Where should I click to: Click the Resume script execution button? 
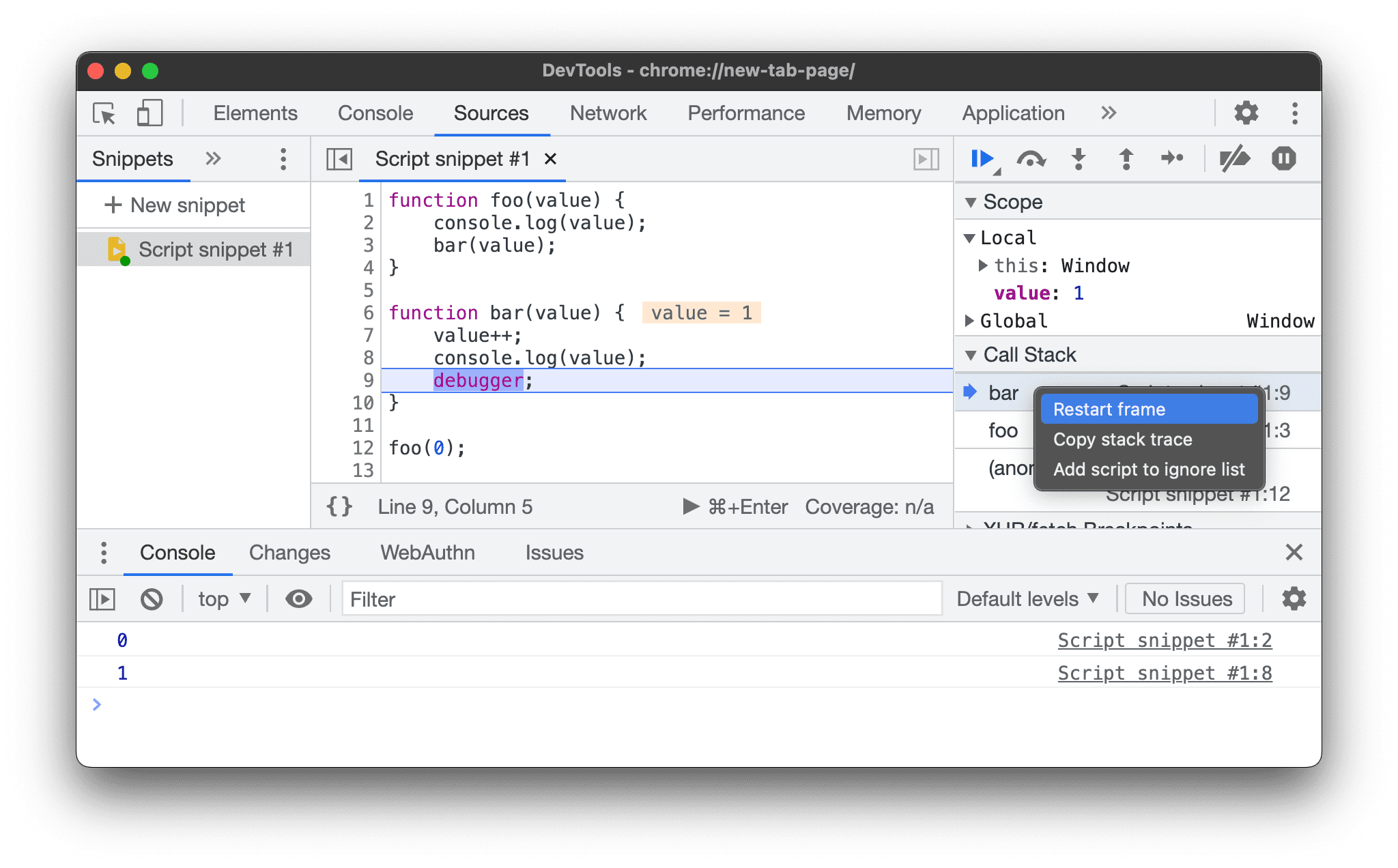tap(982, 160)
